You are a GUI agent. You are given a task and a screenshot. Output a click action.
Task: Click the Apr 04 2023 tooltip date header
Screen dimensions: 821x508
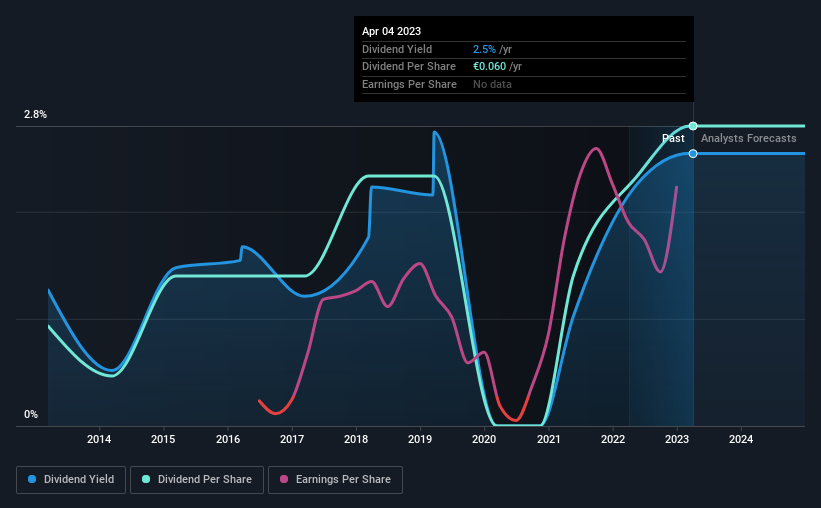391,31
